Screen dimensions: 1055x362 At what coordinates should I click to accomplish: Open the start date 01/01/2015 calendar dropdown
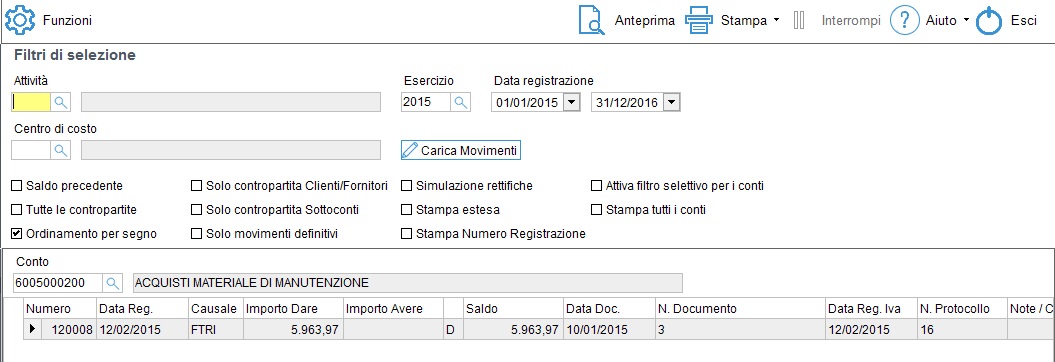(571, 102)
